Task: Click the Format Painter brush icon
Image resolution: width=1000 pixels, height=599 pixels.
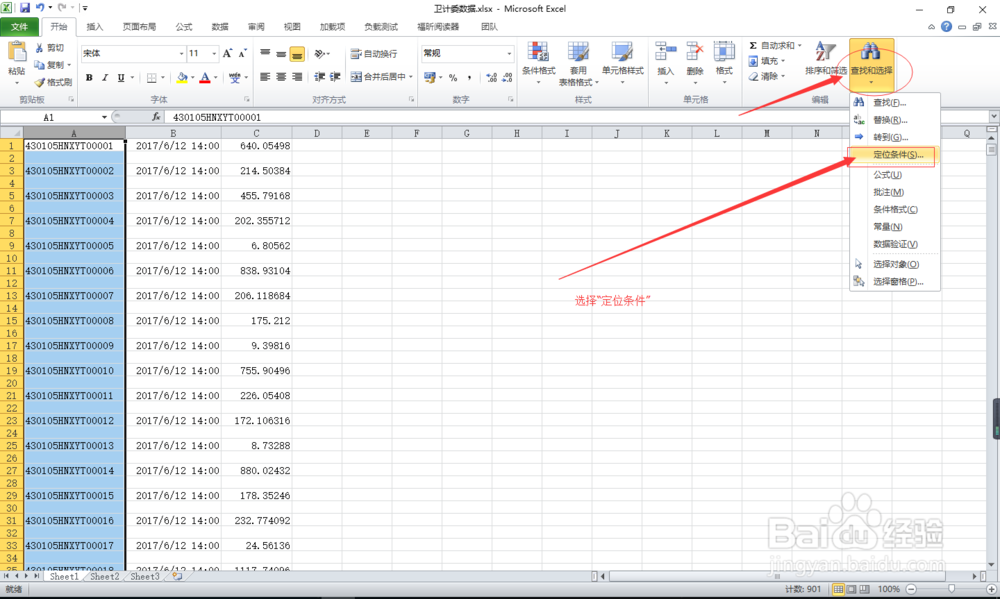Action: (x=40, y=82)
